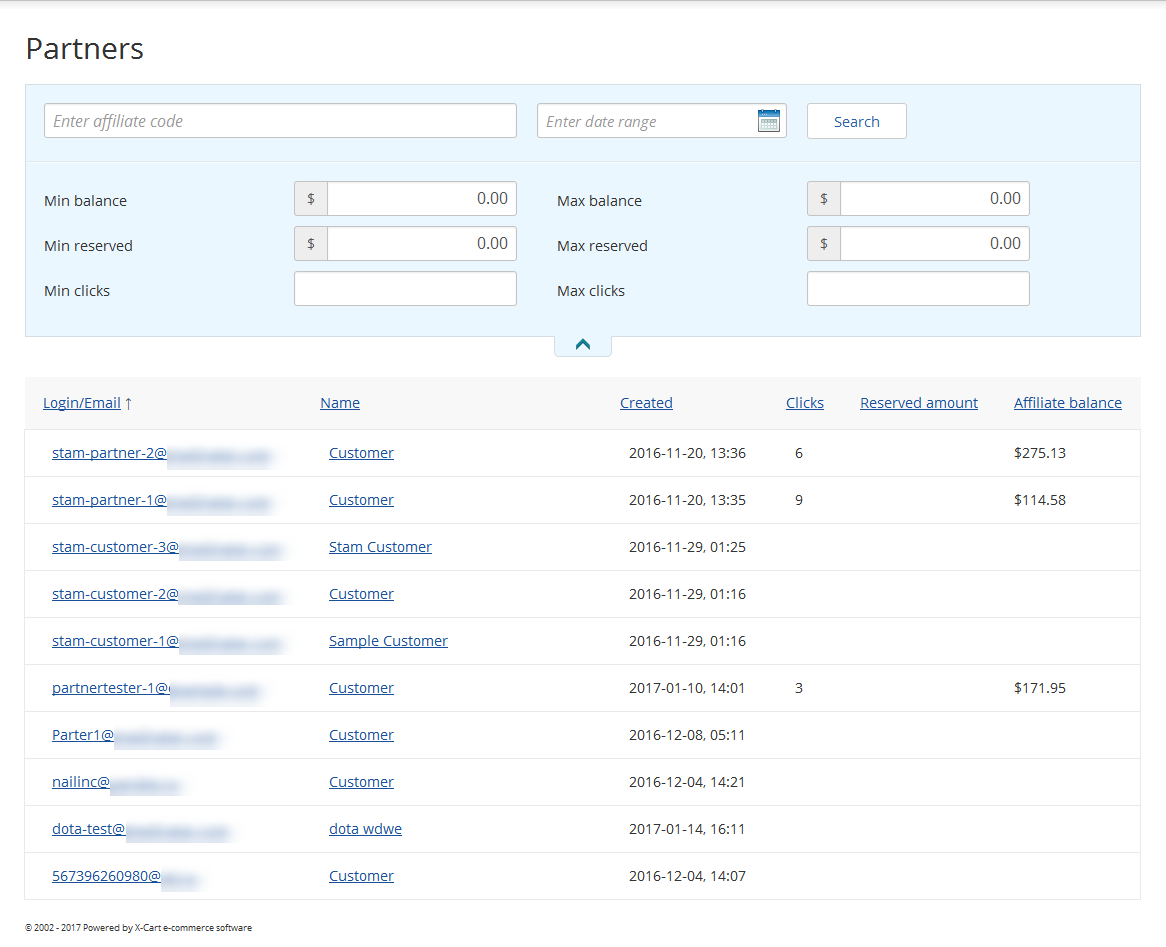The width and height of the screenshot is (1166, 947).
Task: Focus the Min clicks field
Action: (x=405, y=289)
